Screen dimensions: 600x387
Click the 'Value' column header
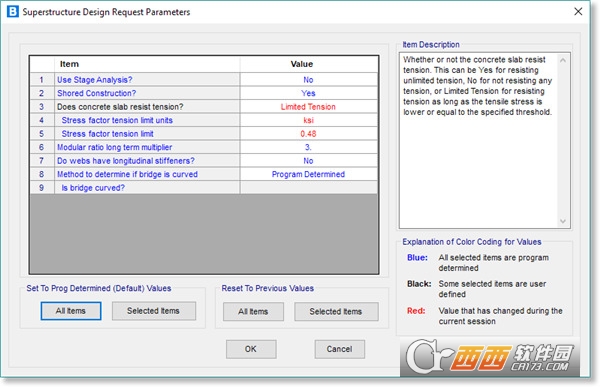[x=309, y=64]
